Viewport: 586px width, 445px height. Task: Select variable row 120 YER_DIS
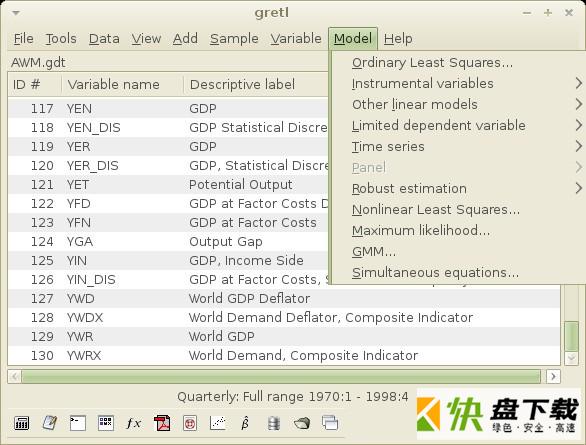(168, 166)
